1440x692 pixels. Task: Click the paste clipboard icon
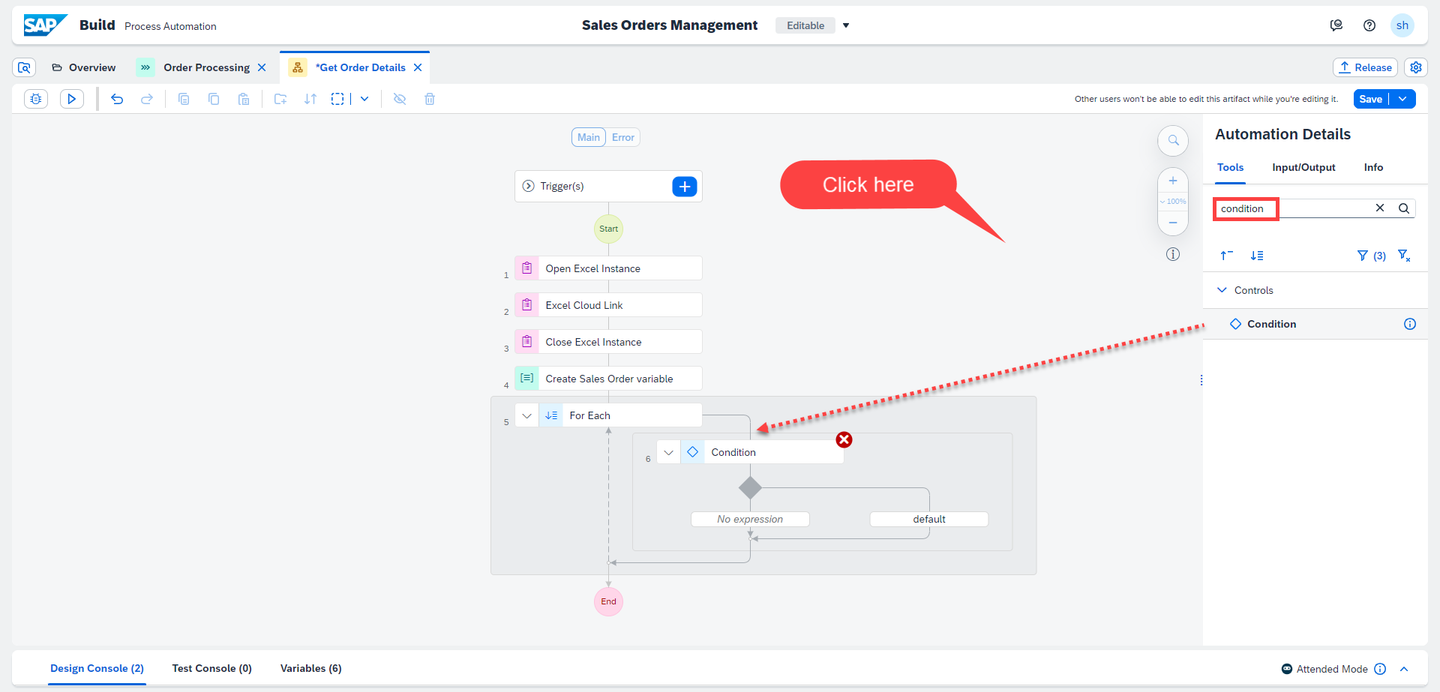coord(243,99)
